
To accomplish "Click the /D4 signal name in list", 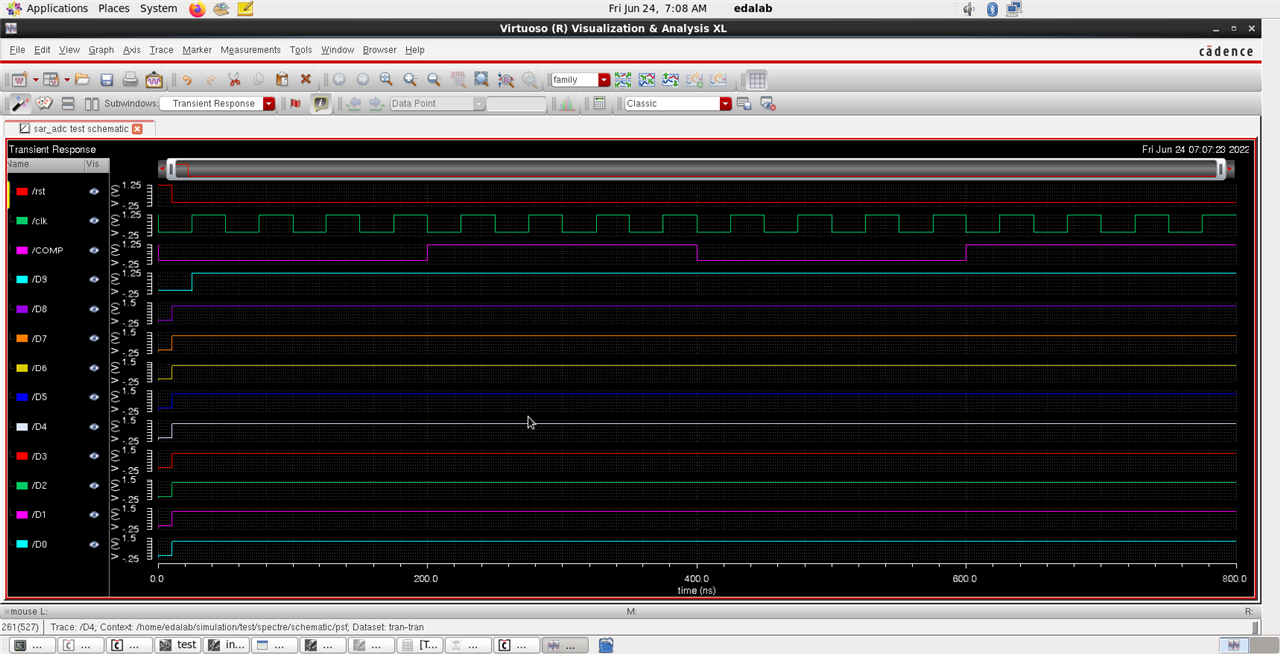I will coord(39,427).
